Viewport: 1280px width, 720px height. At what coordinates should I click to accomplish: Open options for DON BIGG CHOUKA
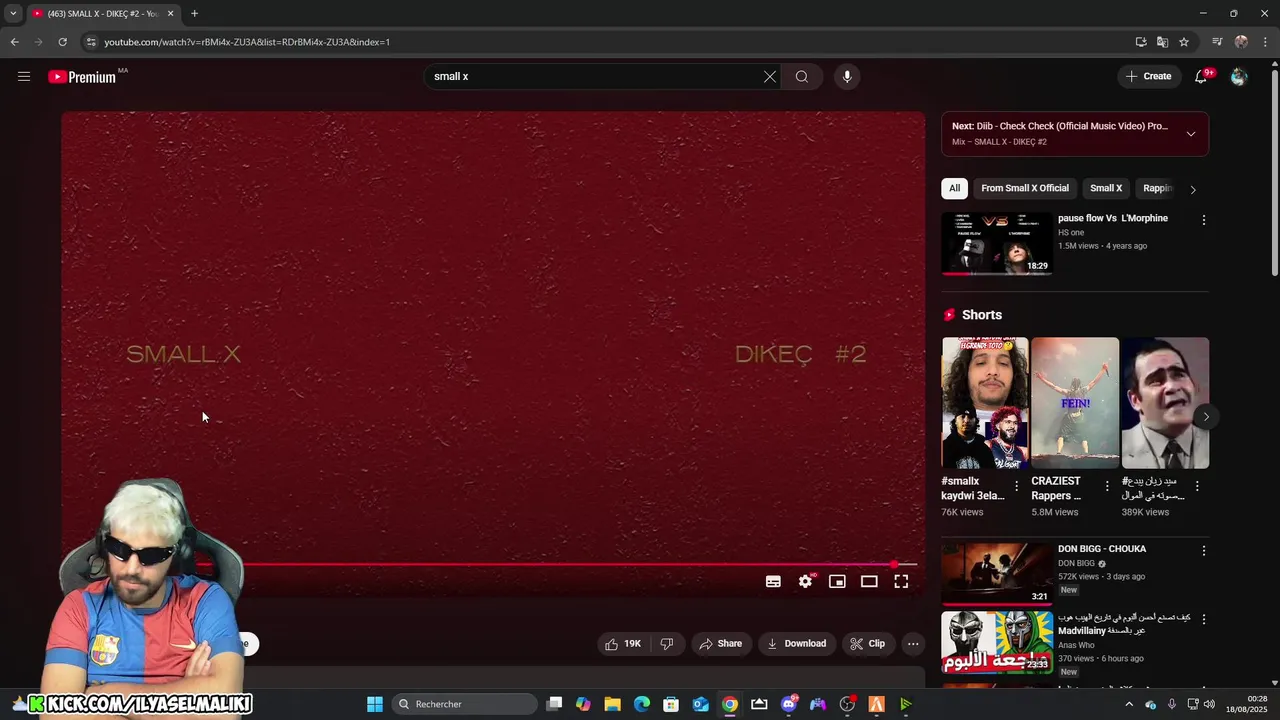1203,551
